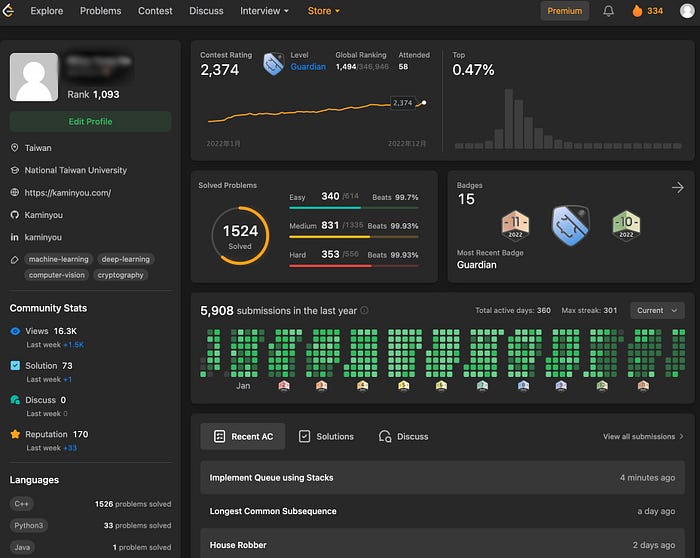Expand the Current year dropdown

(657, 310)
